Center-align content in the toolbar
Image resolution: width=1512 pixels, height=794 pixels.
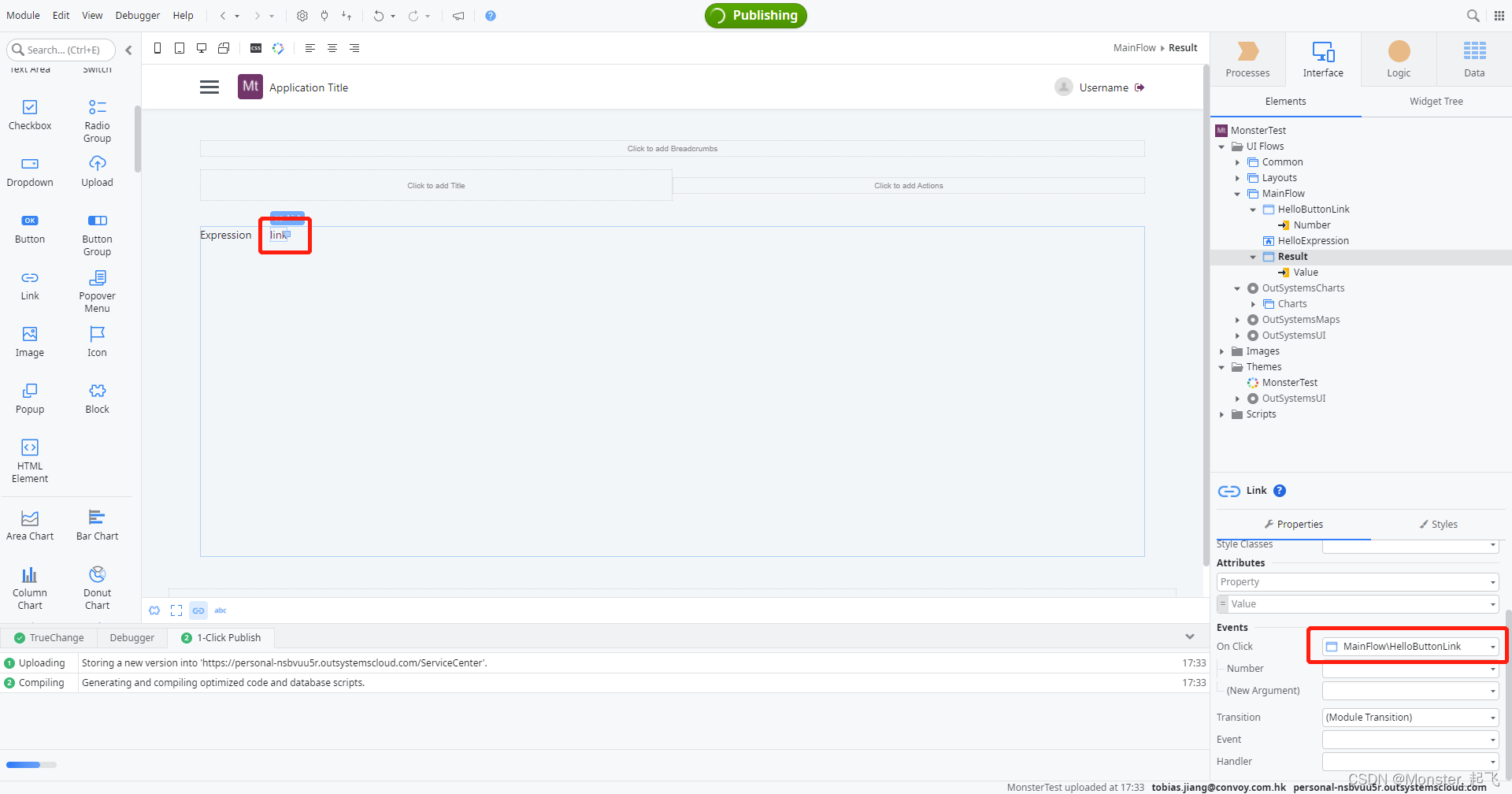coord(332,48)
